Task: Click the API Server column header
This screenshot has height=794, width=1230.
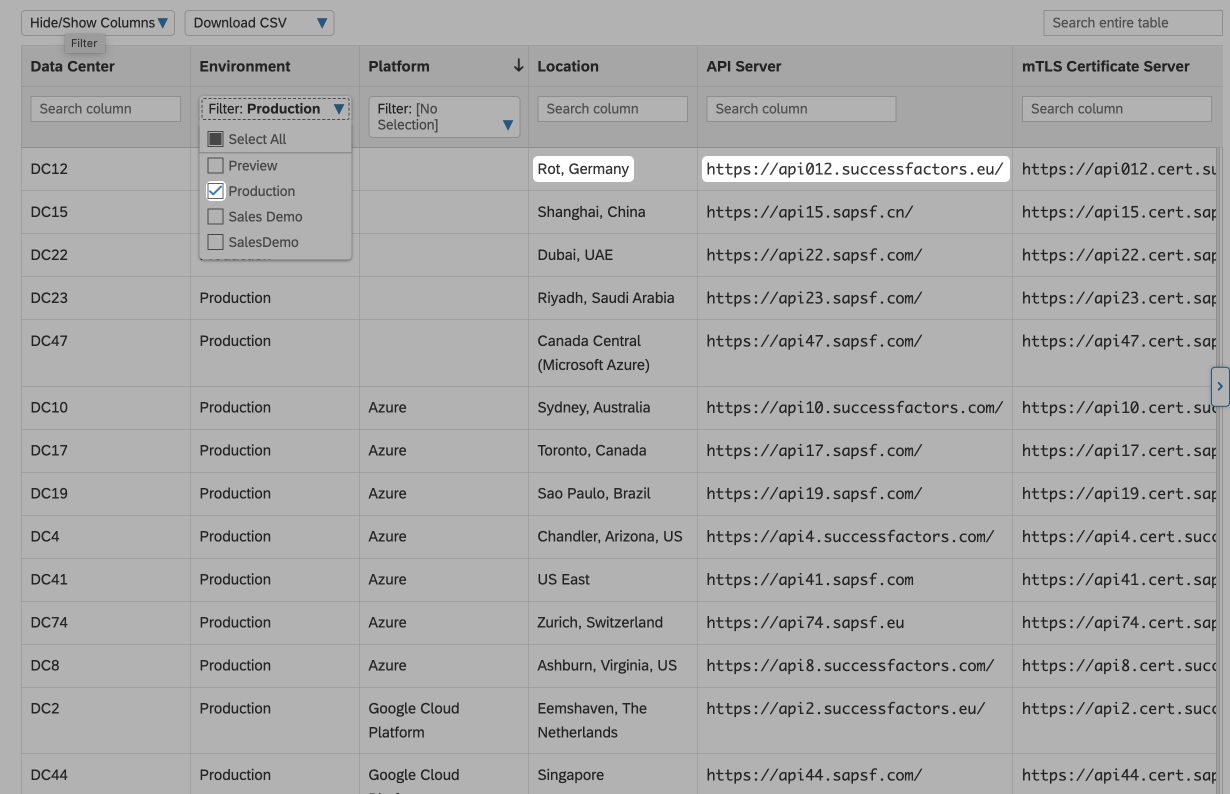Action: 744,66
